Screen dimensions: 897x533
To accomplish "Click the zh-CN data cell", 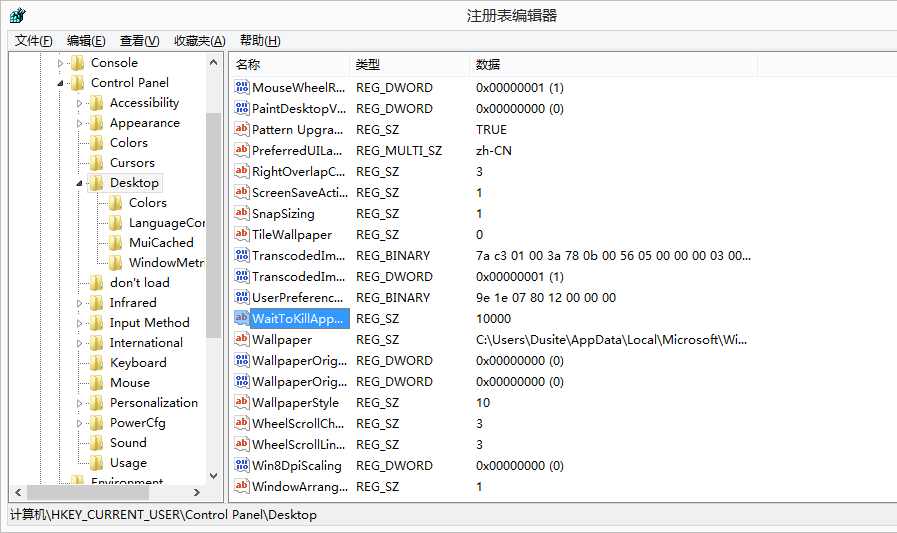I will (494, 151).
